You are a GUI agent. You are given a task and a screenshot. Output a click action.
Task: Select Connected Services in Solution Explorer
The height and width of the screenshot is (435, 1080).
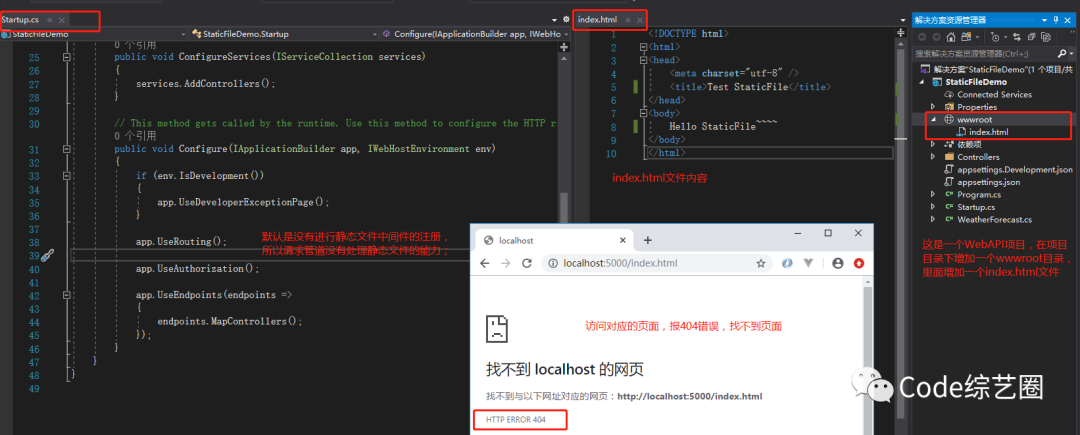994,94
